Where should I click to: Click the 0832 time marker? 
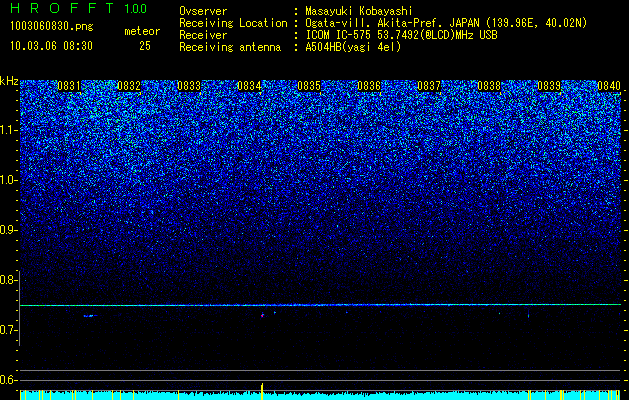point(129,86)
